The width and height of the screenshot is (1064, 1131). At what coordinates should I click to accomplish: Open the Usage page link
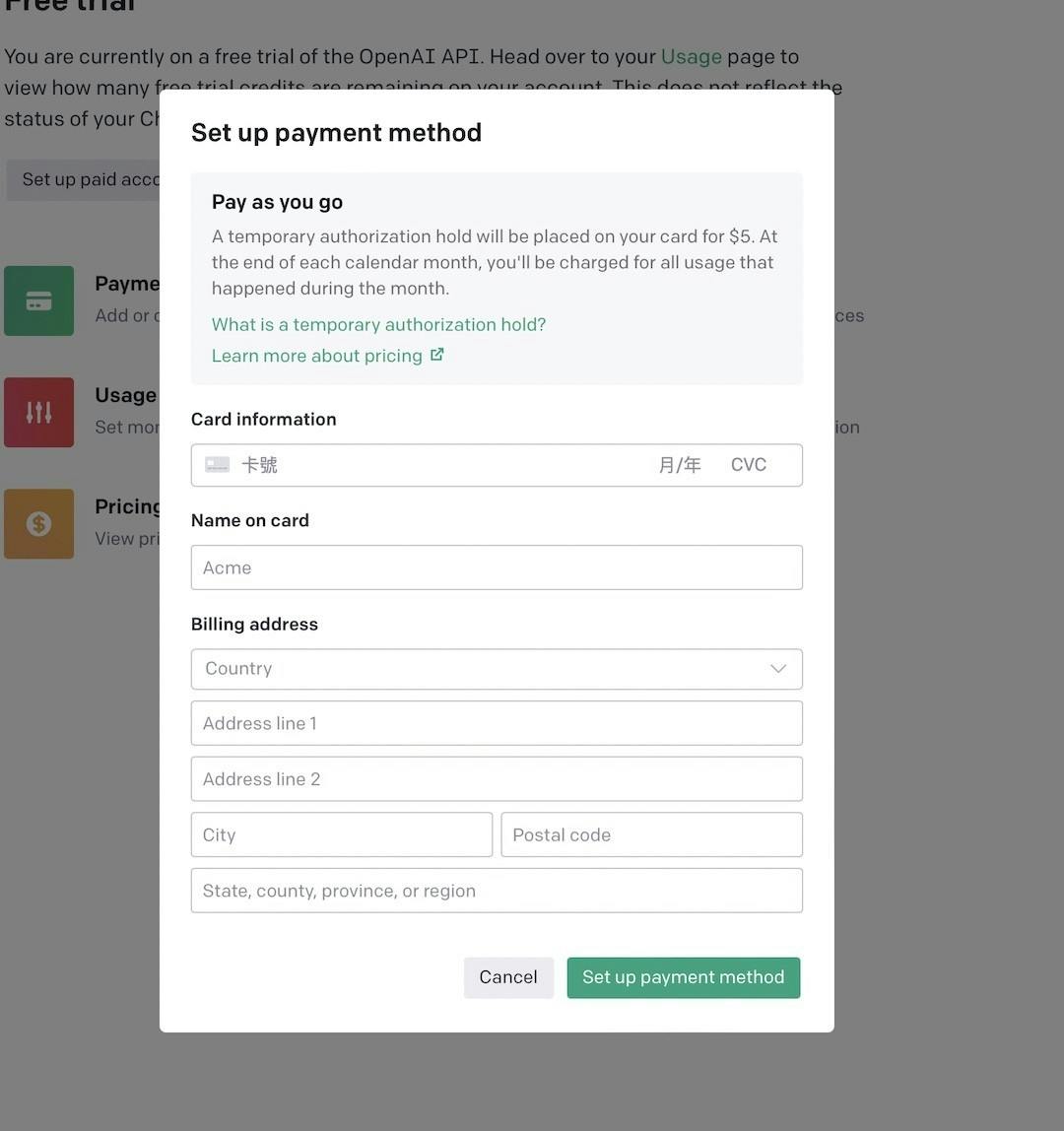click(x=691, y=57)
